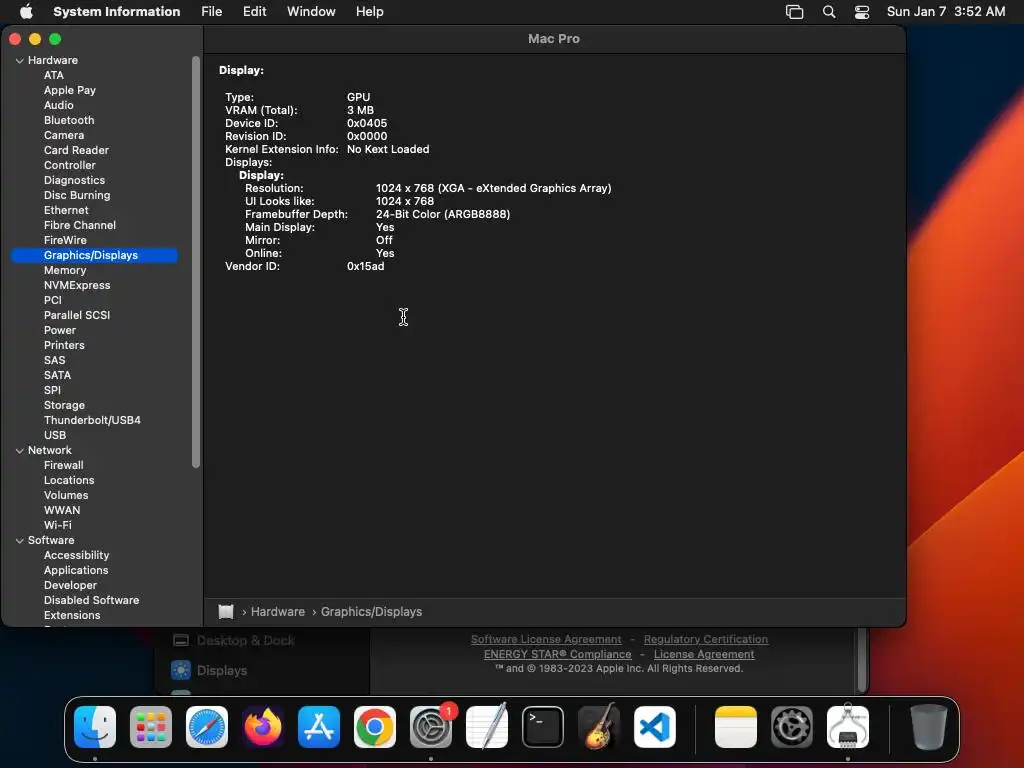Click the Apple menu logo

pos(26,11)
